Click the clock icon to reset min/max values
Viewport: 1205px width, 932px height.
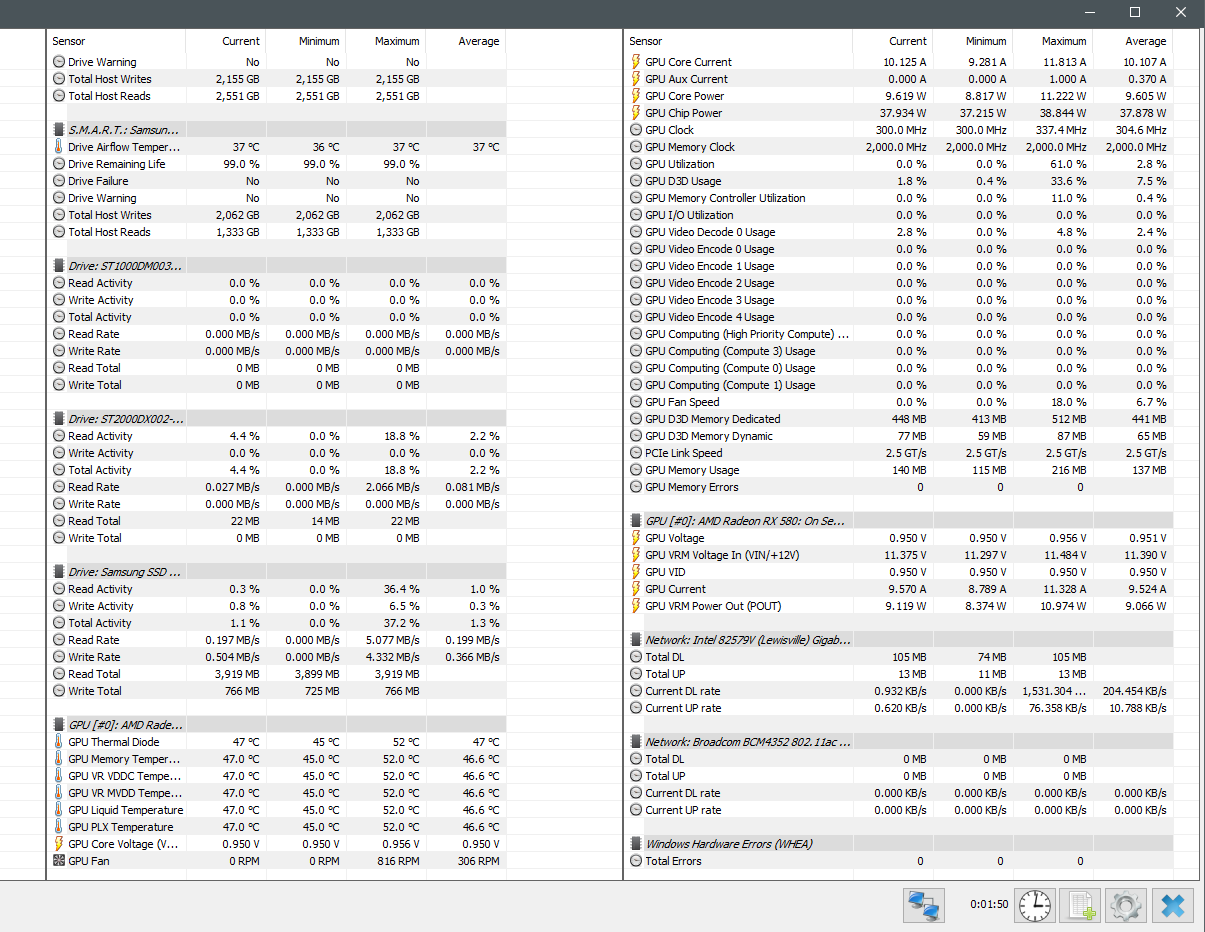tap(1035, 906)
